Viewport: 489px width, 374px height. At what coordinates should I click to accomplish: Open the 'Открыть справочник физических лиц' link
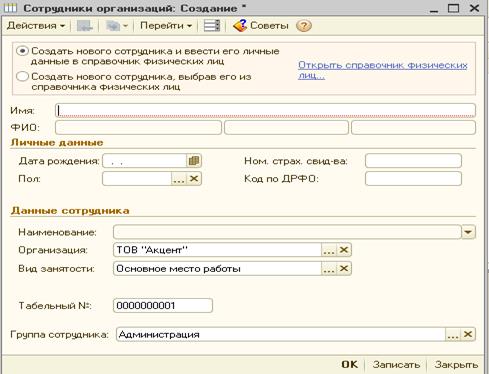[x=382, y=70]
